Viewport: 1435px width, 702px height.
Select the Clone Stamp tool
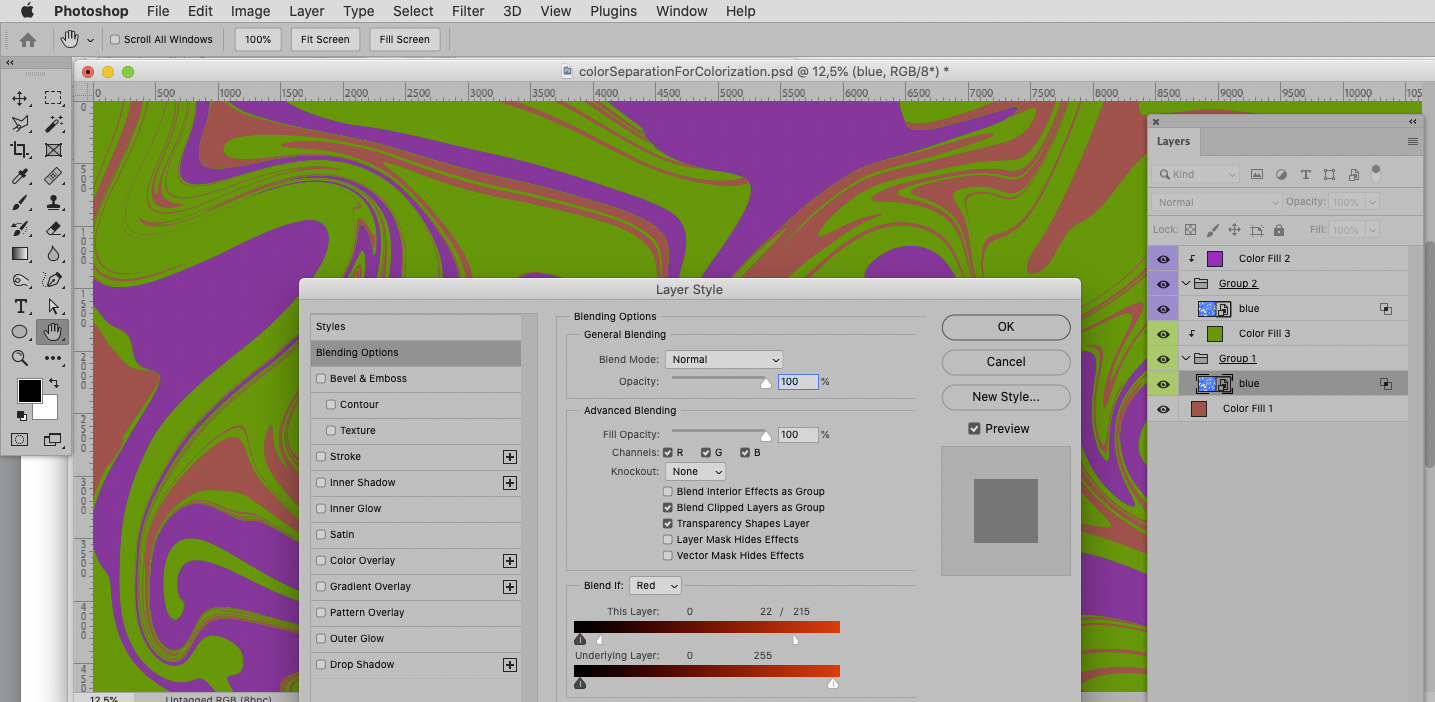[53, 202]
